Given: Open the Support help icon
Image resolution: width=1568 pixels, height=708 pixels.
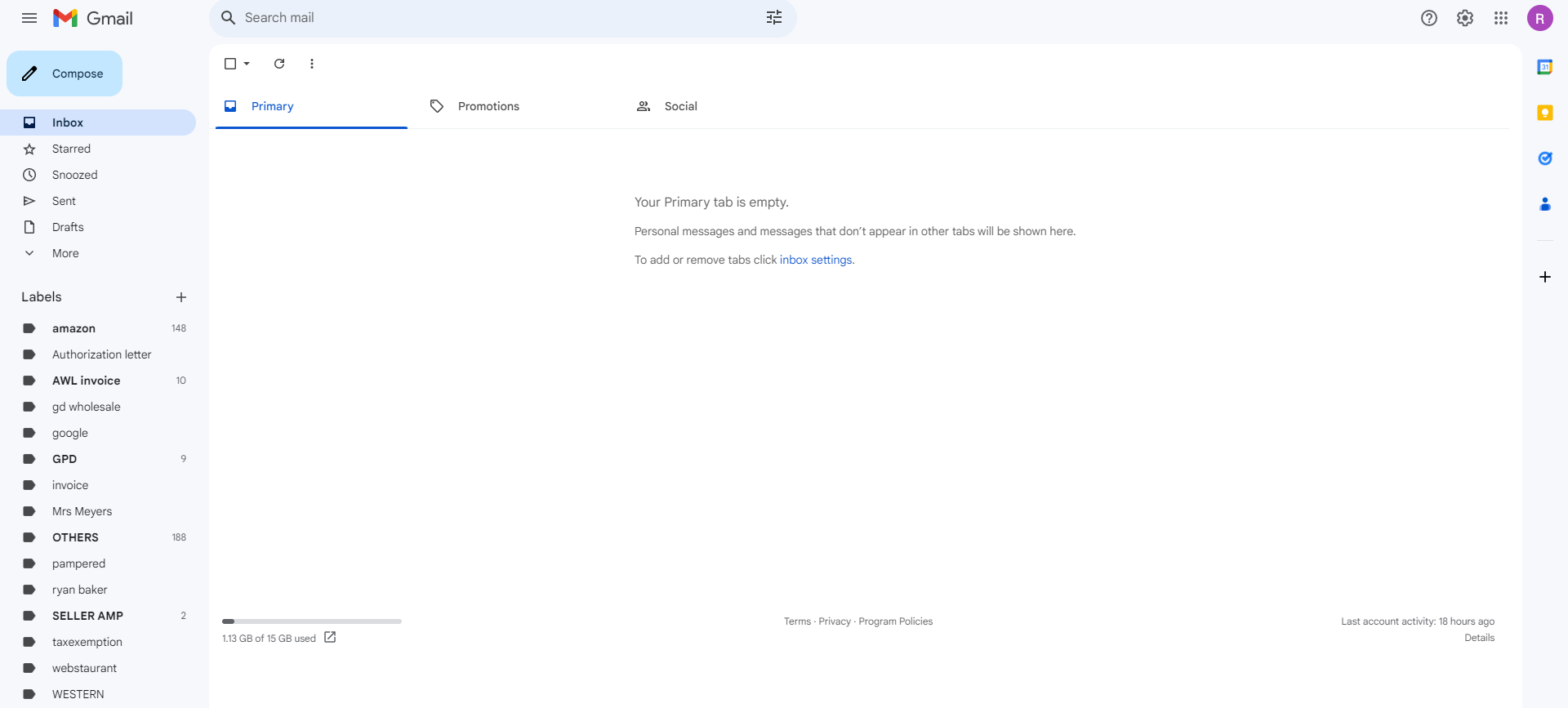Looking at the screenshot, I should pos(1429,18).
